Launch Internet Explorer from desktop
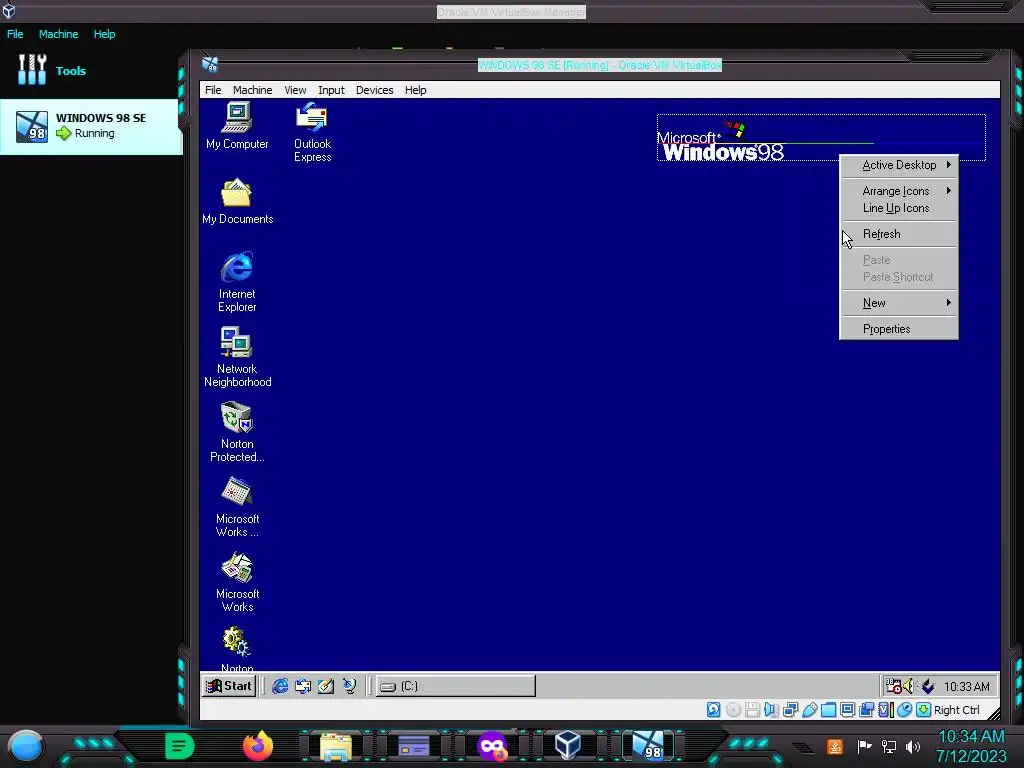This screenshot has width=1024, height=768. (237, 282)
